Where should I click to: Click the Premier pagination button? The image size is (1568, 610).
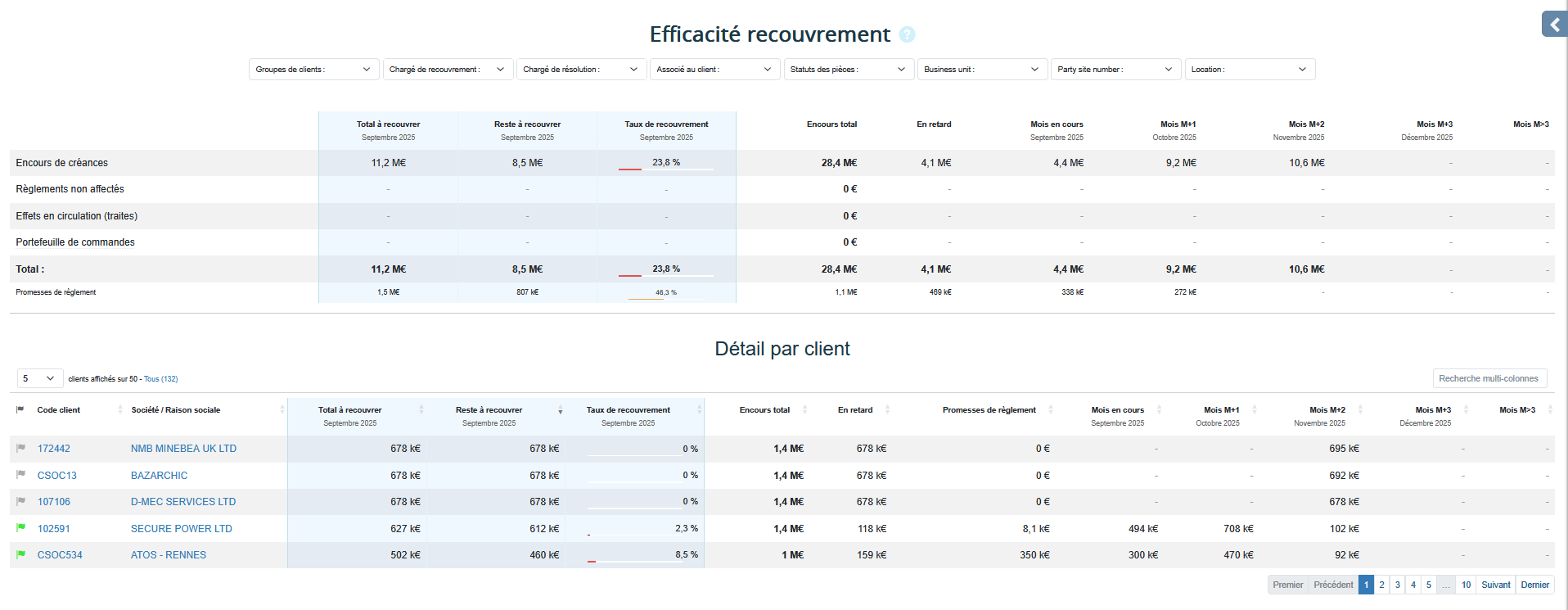point(1288,585)
